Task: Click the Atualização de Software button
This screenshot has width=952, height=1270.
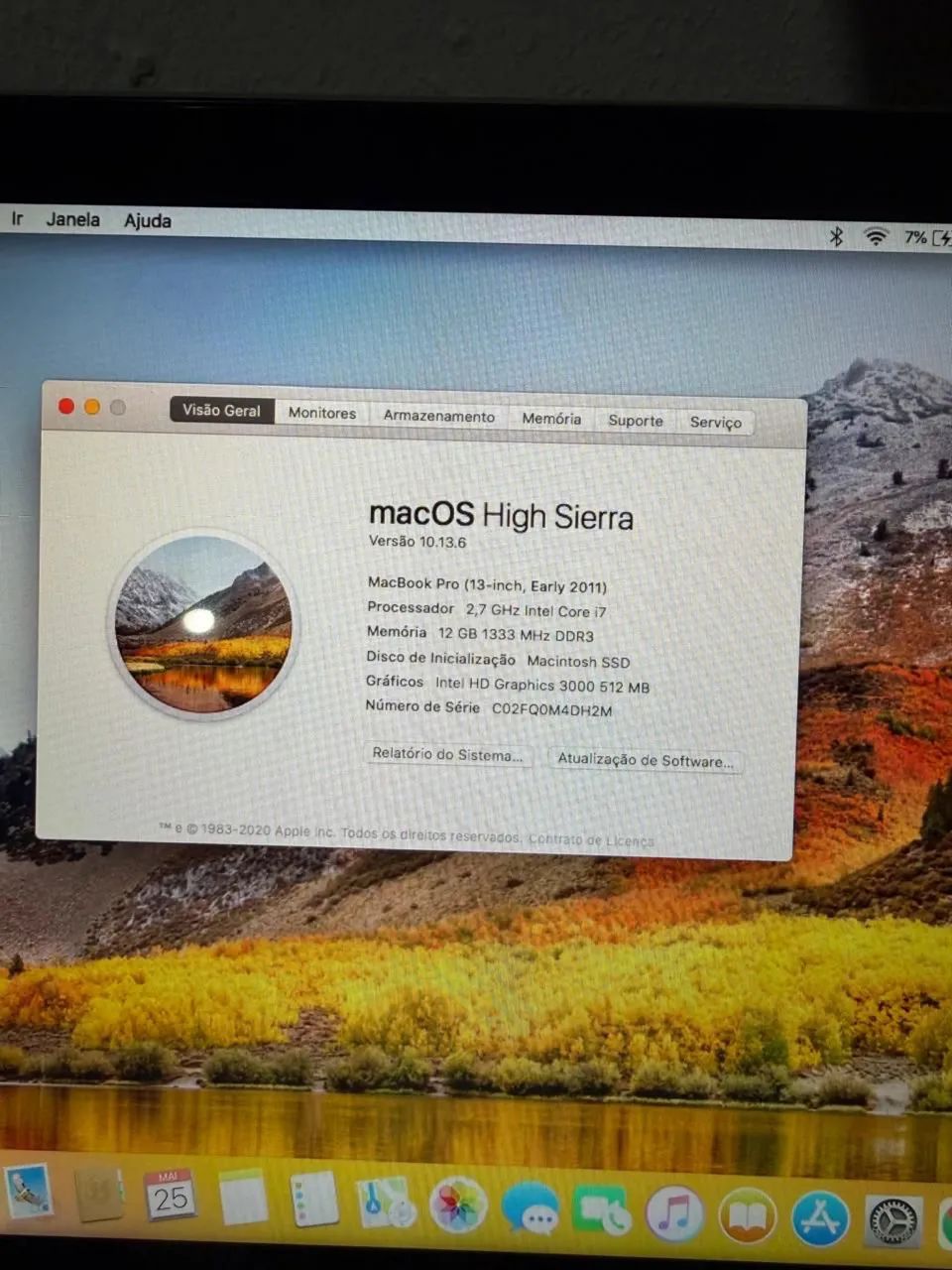Action: pyautogui.click(x=646, y=760)
